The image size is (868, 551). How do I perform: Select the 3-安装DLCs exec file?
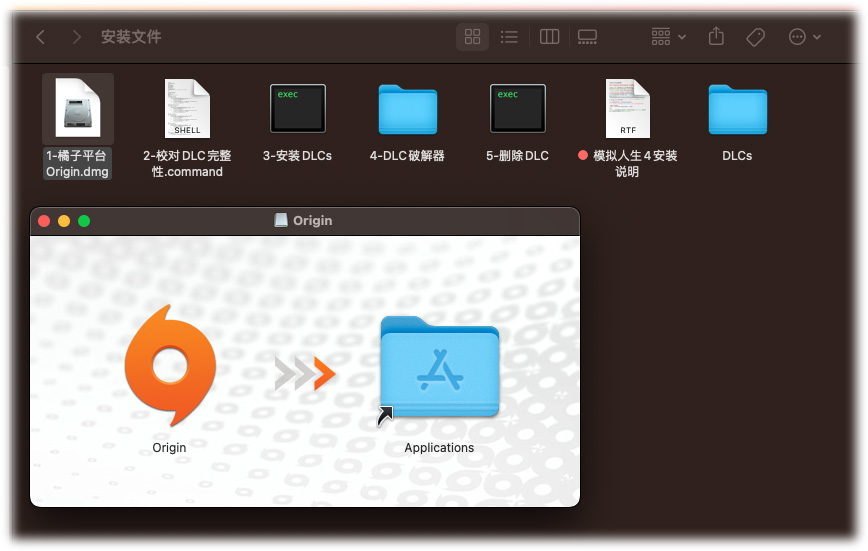click(x=298, y=109)
